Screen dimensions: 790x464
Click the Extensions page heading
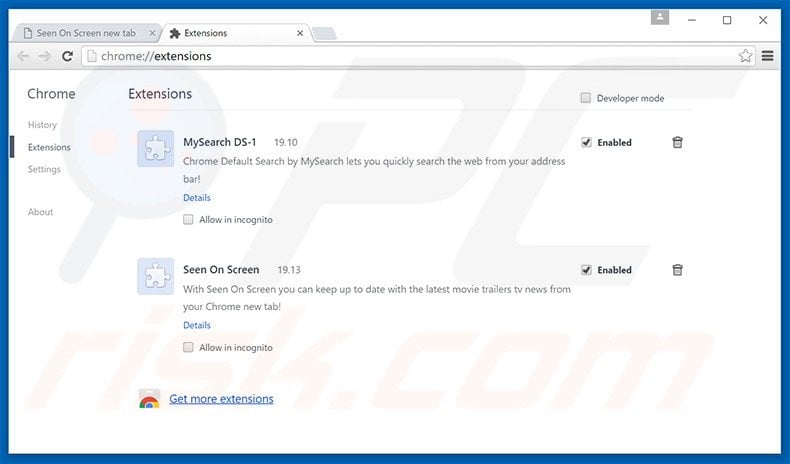coord(160,94)
